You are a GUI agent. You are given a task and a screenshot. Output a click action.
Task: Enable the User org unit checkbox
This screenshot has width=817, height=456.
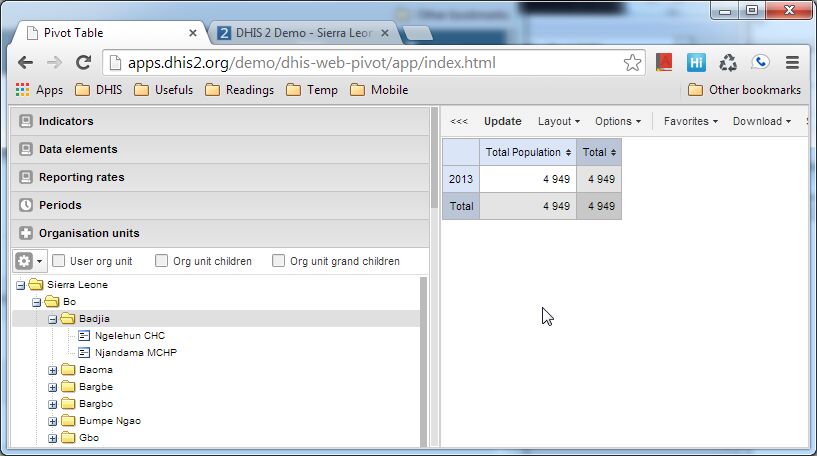coord(58,261)
